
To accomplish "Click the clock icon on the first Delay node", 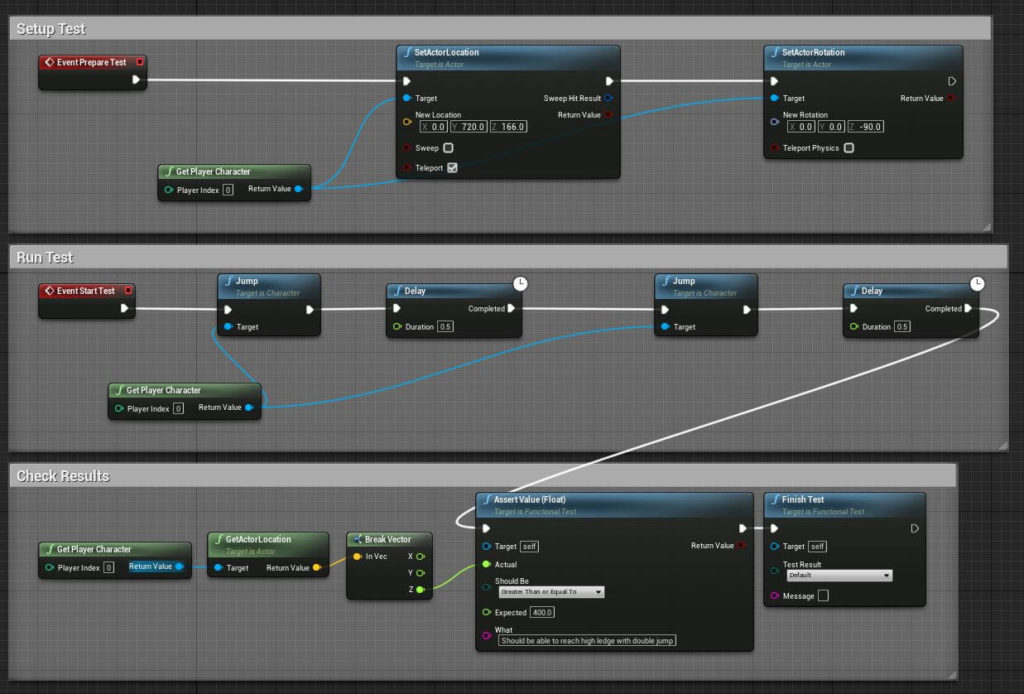I will point(520,282).
